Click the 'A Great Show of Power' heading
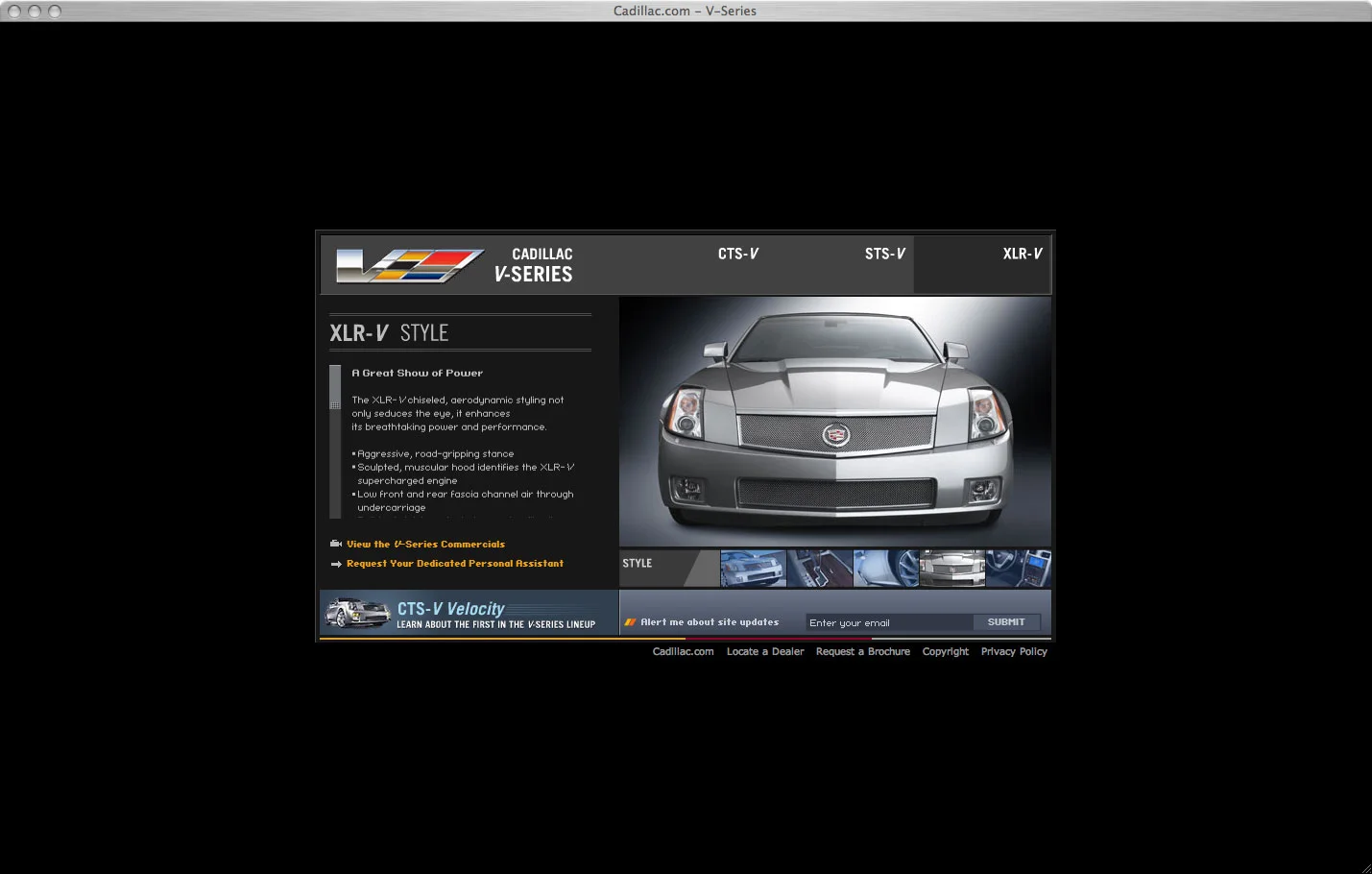Viewport: 1372px width, 874px height. click(x=417, y=373)
